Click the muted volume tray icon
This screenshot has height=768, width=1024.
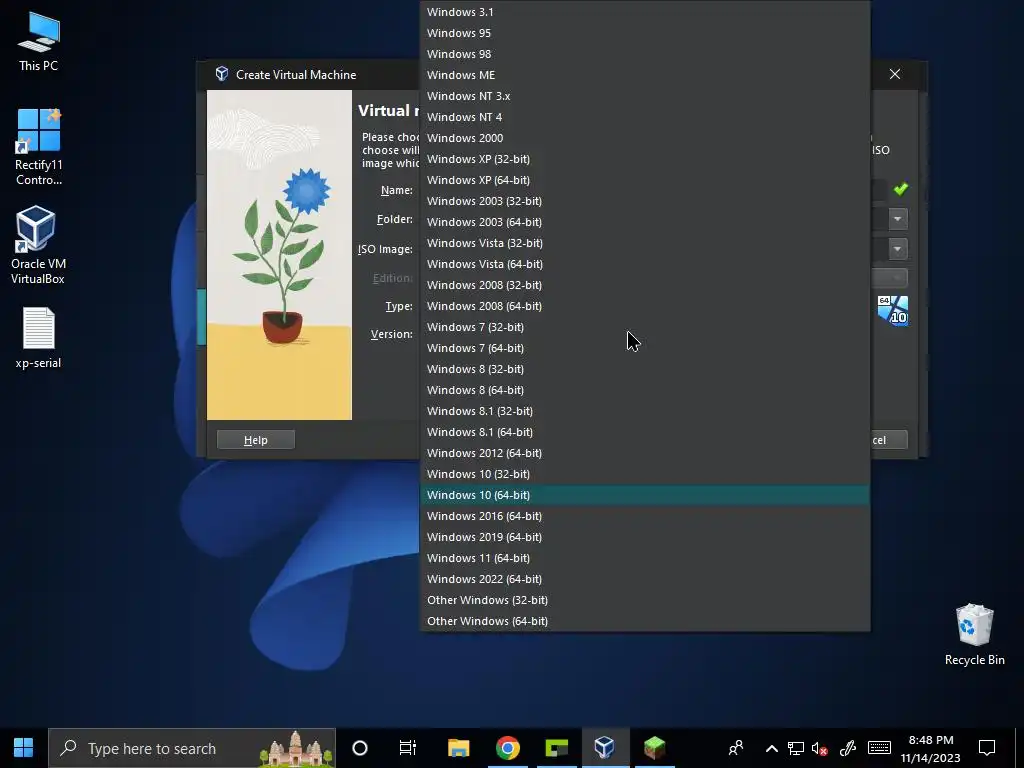point(820,748)
